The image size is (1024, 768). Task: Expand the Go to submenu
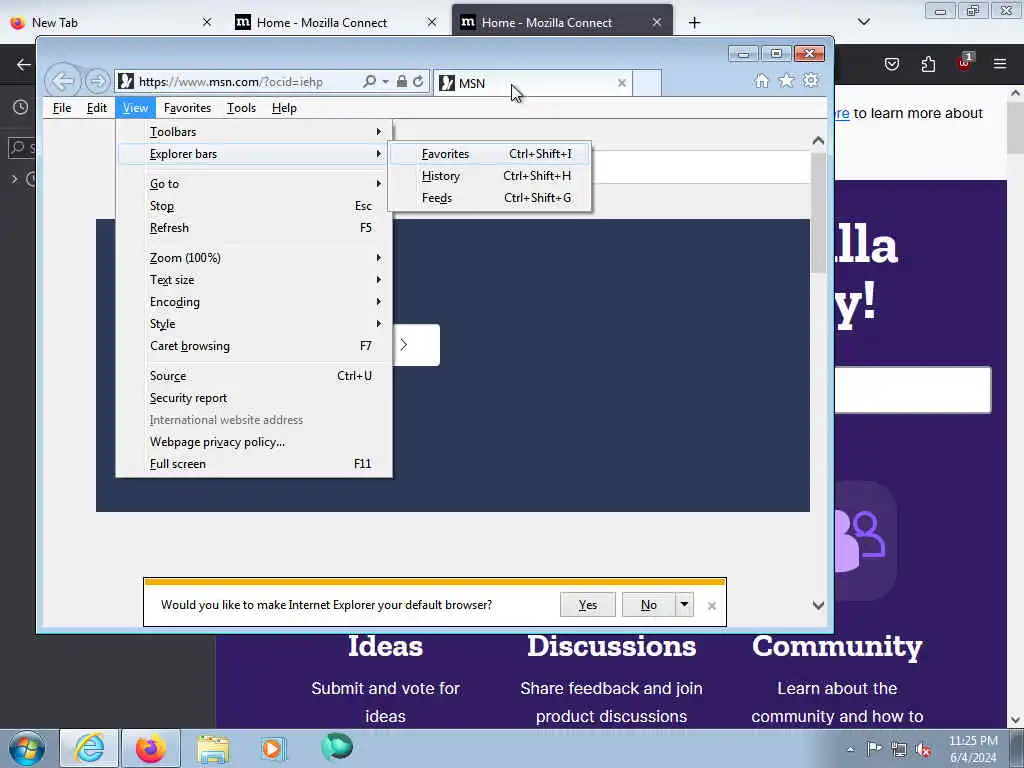pyautogui.click(x=255, y=184)
